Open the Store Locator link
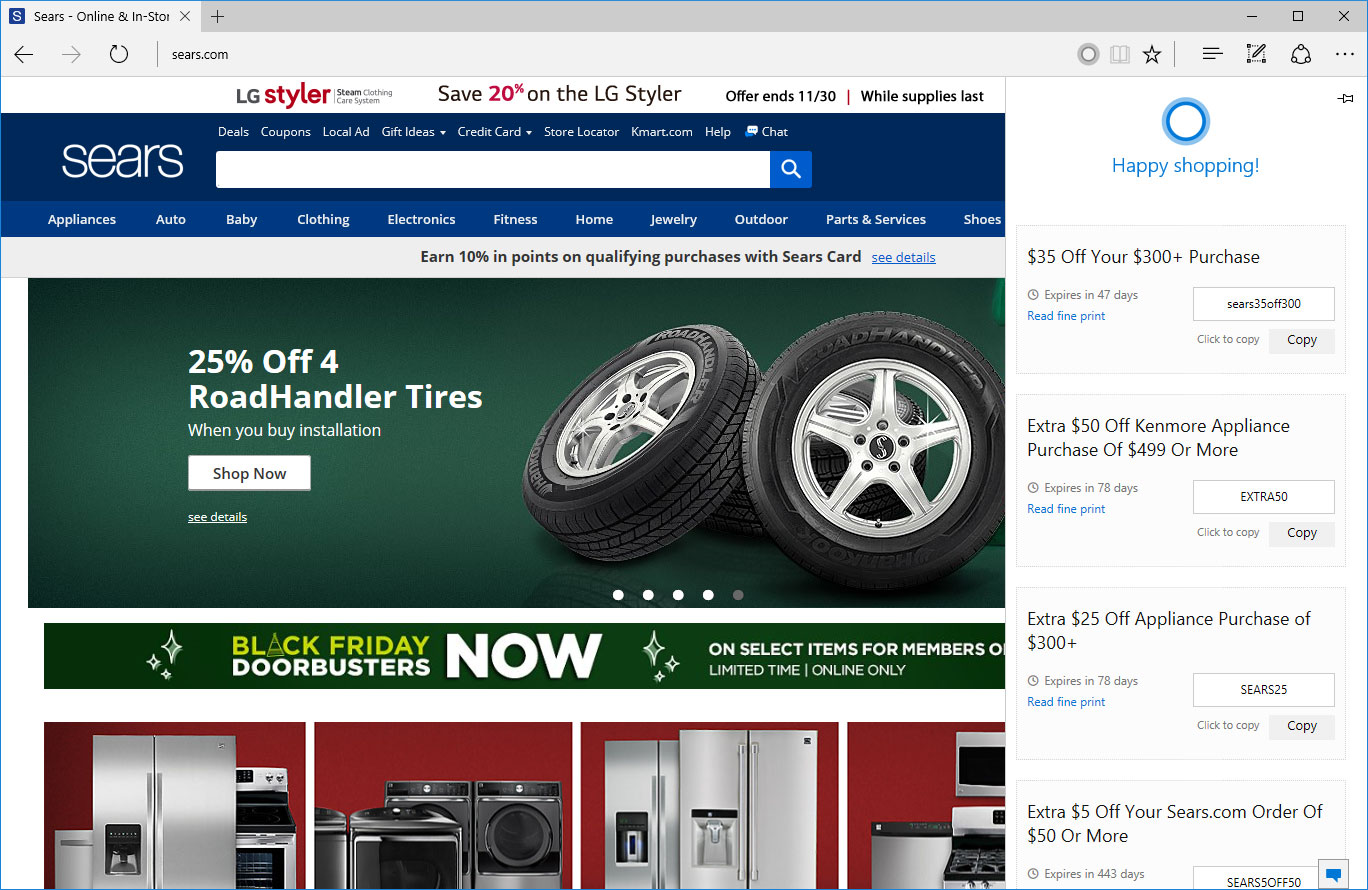Image resolution: width=1368 pixels, height=890 pixels. 581,131
